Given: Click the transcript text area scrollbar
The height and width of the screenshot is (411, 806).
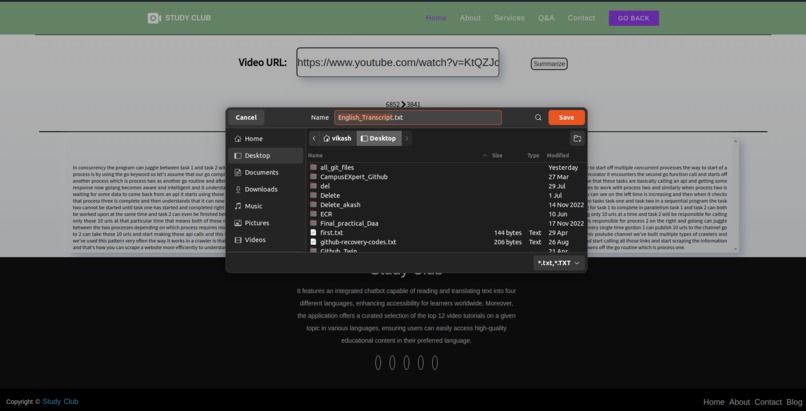Looking at the screenshot, I should pos(736,195).
